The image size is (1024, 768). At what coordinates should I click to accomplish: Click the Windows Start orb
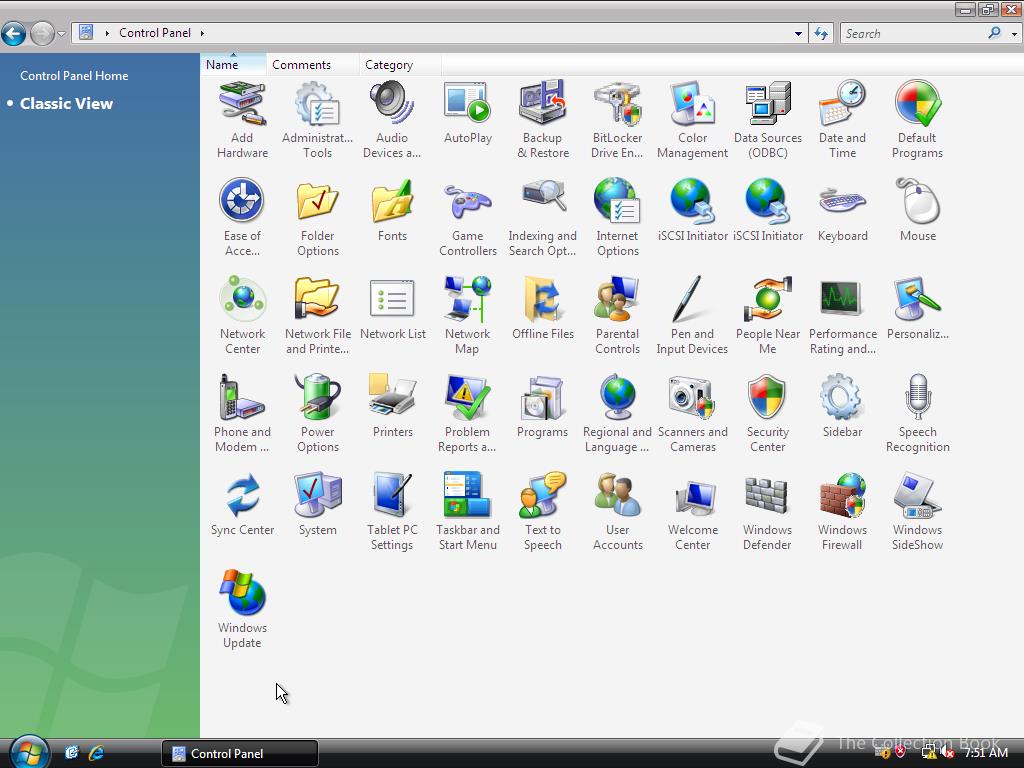[x=29, y=752]
